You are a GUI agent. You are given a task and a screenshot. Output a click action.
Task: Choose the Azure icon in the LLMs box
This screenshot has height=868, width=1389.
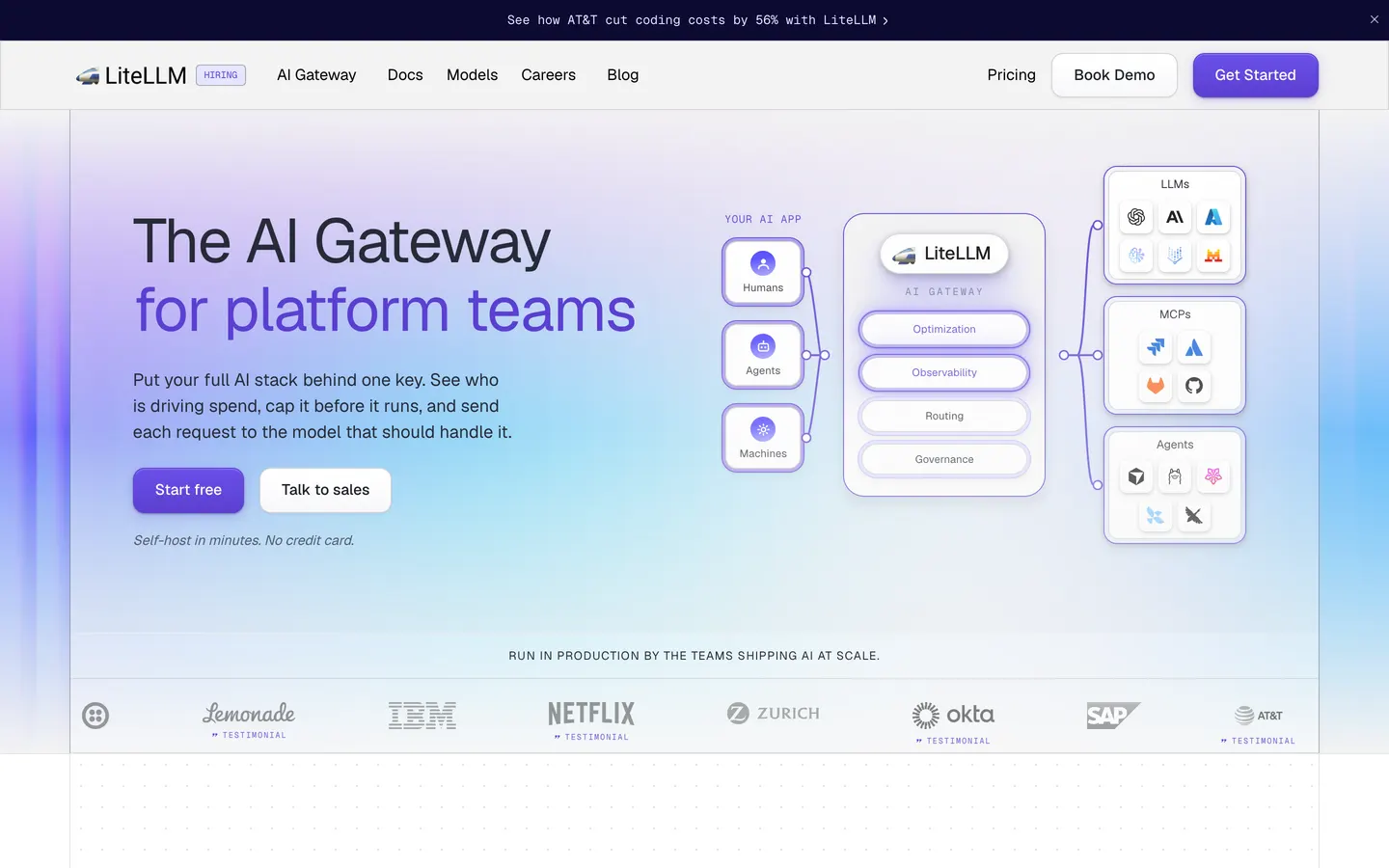tap(1213, 217)
